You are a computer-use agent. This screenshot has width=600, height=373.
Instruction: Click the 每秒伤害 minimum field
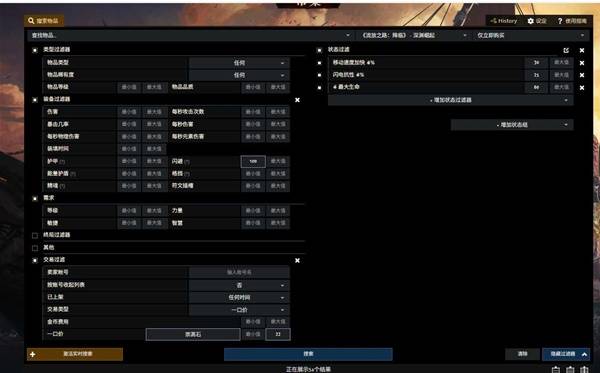[253, 124]
